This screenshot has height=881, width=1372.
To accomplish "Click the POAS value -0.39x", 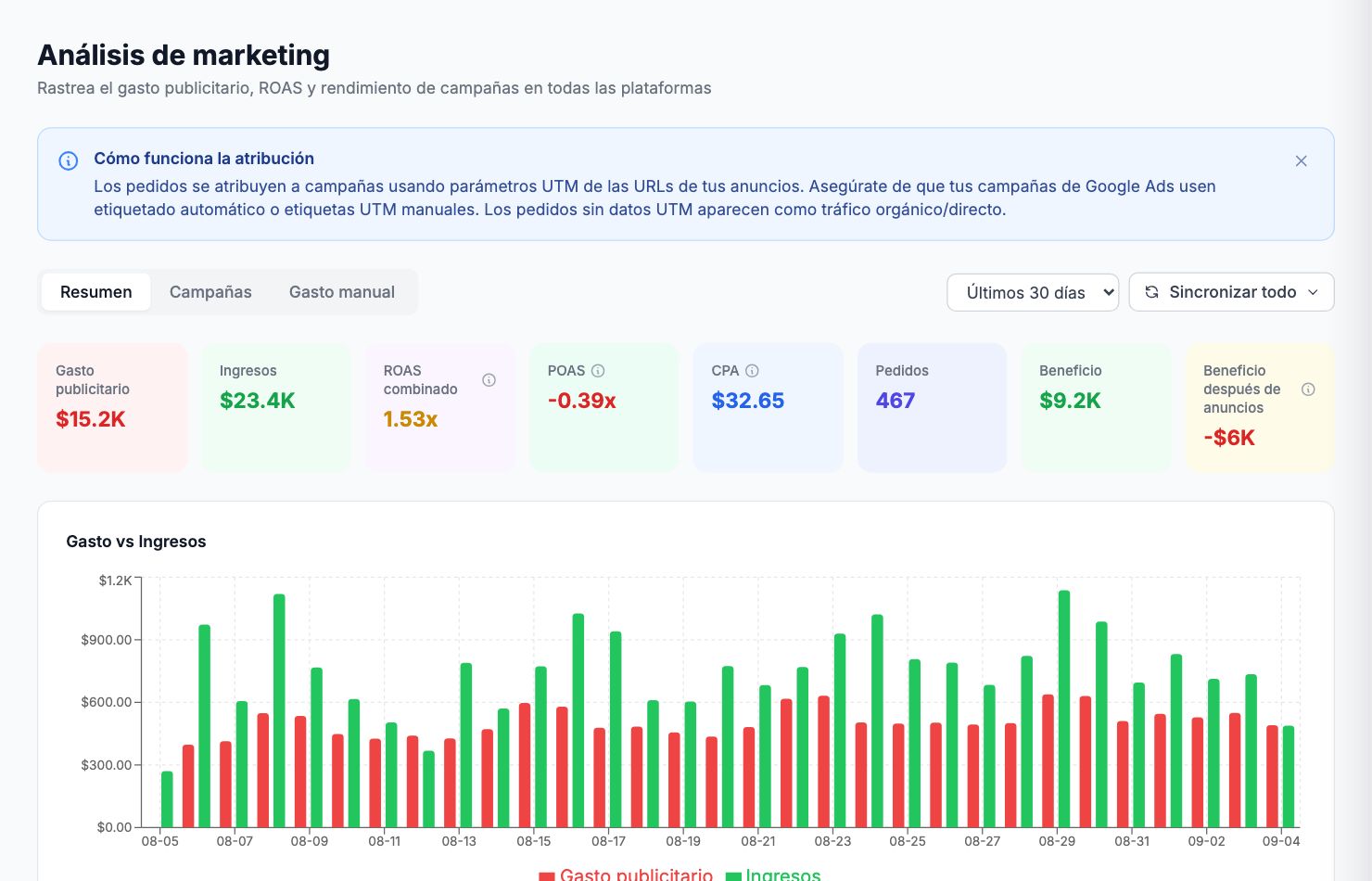I will tap(582, 401).
